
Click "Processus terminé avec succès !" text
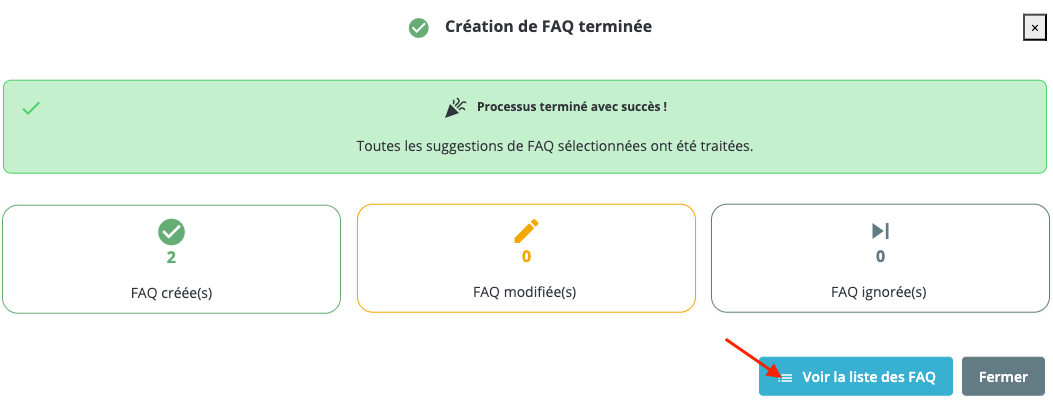coord(572,106)
